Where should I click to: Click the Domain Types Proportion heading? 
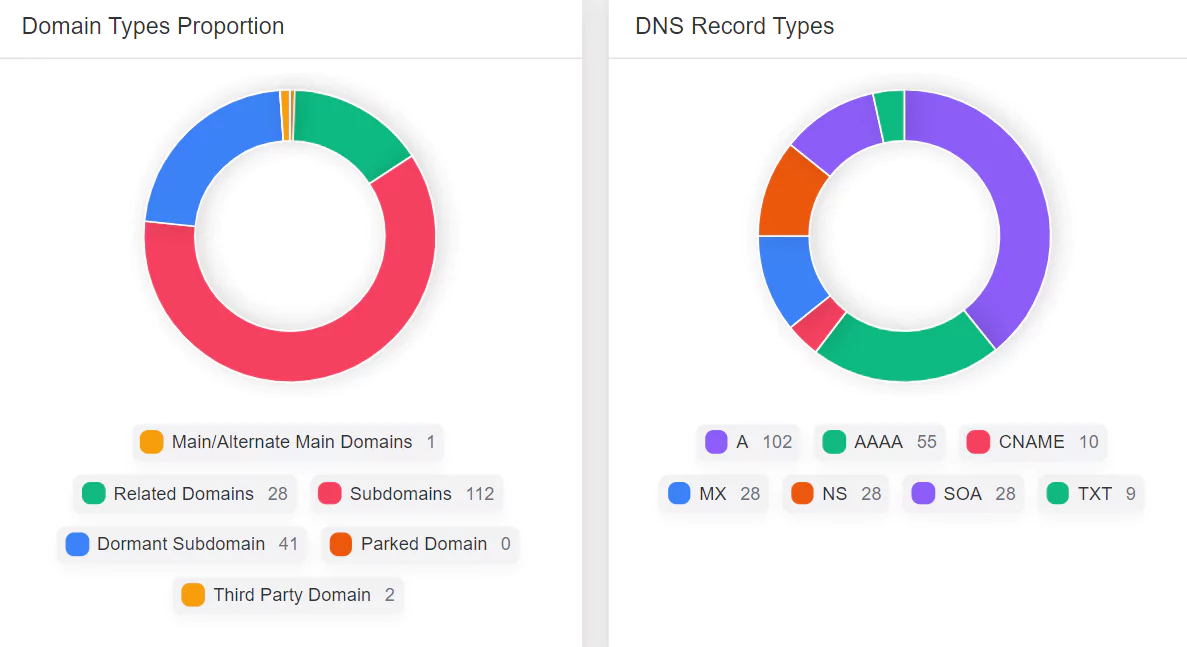click(153, 26)
